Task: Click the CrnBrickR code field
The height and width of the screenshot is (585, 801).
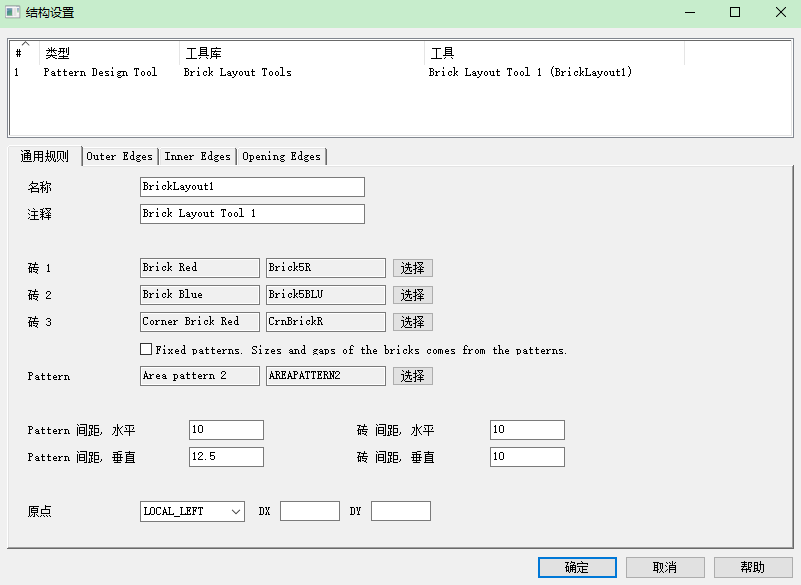Action: tap(326, 322)
